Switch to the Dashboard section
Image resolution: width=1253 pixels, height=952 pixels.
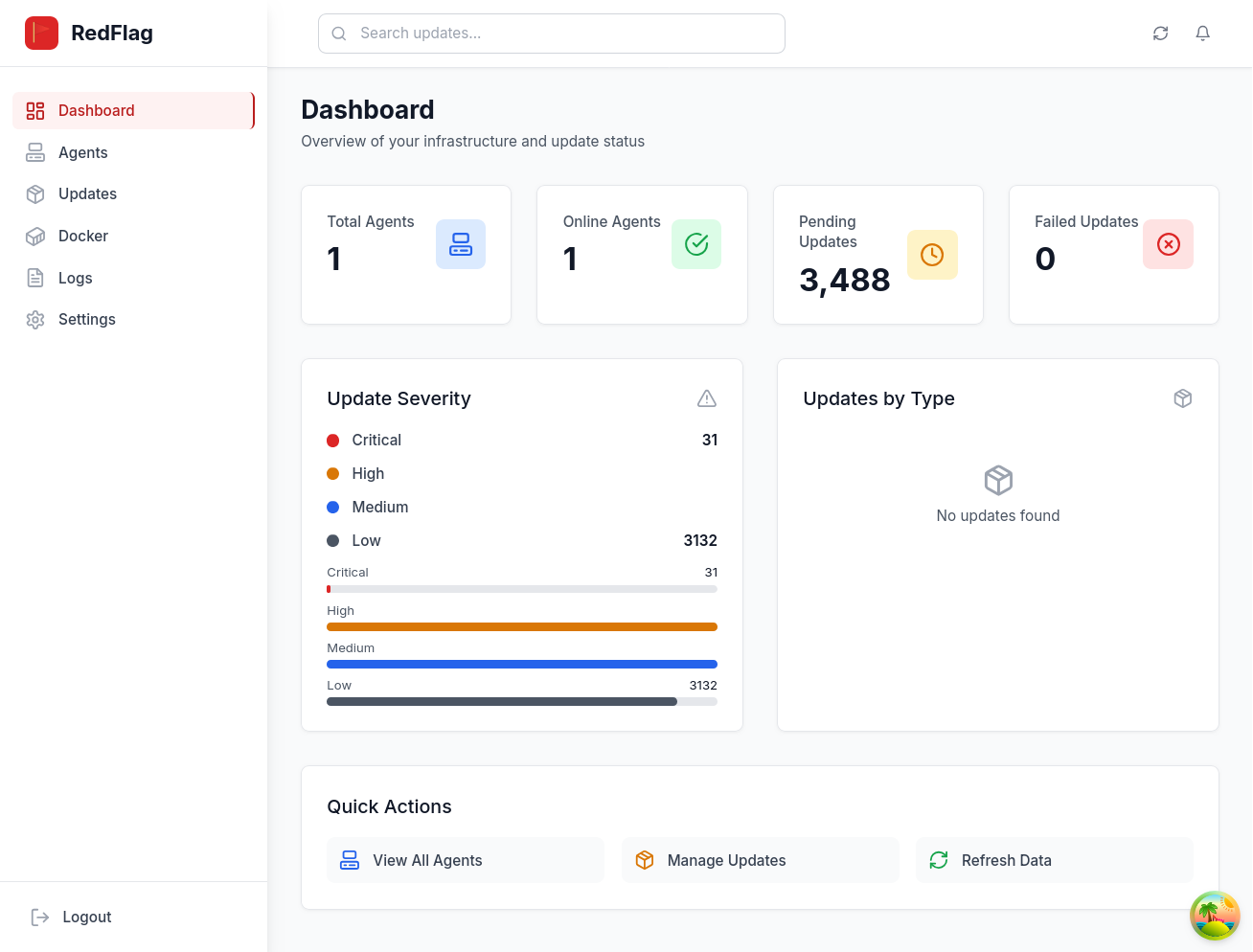point(96,110)
